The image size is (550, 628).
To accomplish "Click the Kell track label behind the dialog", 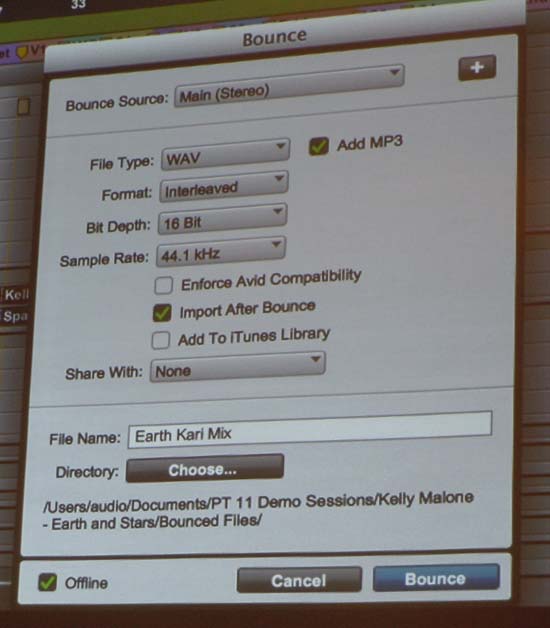I will point(16,295).
